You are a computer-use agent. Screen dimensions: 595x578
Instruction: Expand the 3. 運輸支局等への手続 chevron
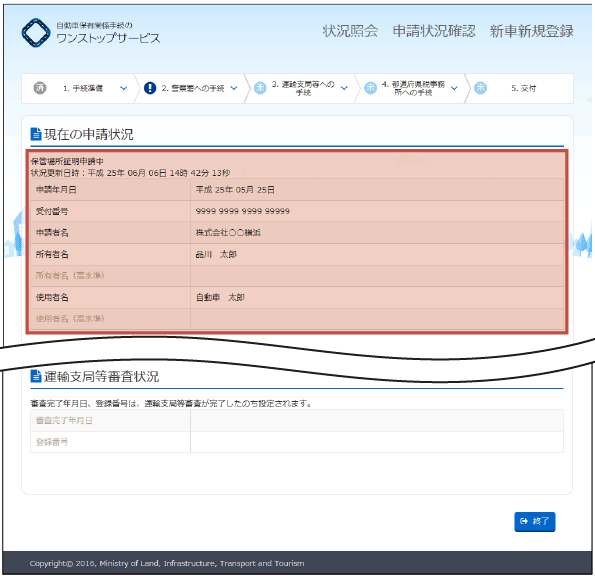[x=344, y=88]
